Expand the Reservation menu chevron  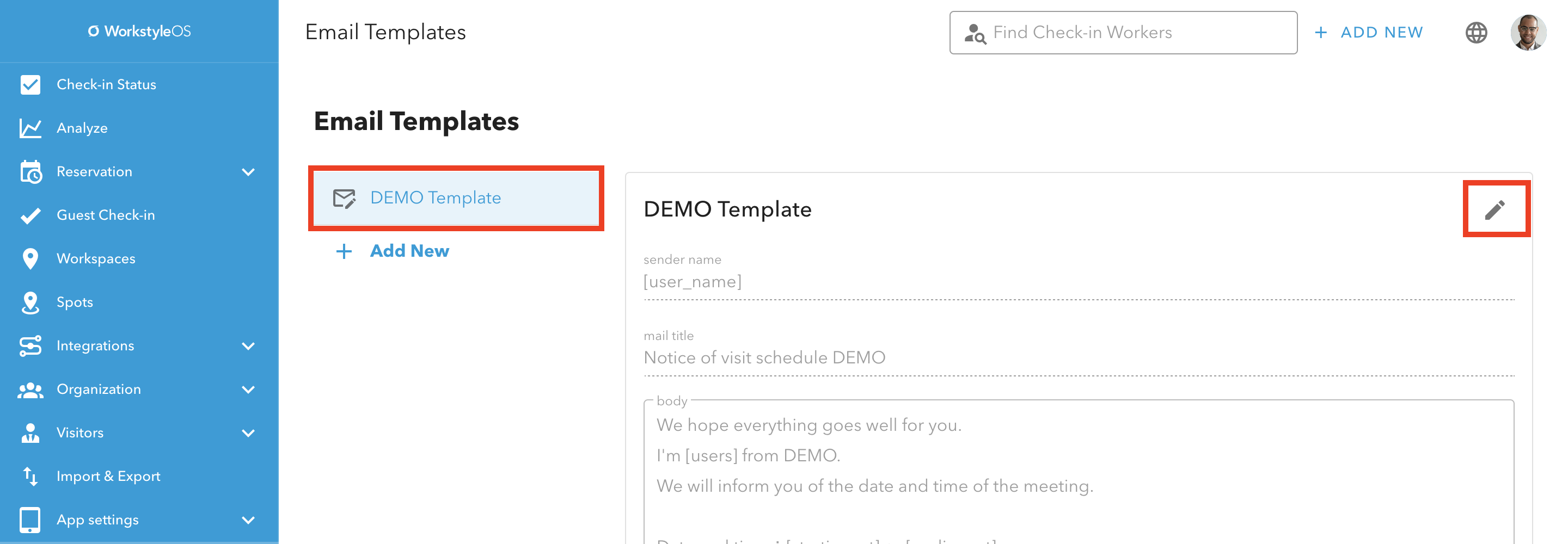click(x=248, y=172)
